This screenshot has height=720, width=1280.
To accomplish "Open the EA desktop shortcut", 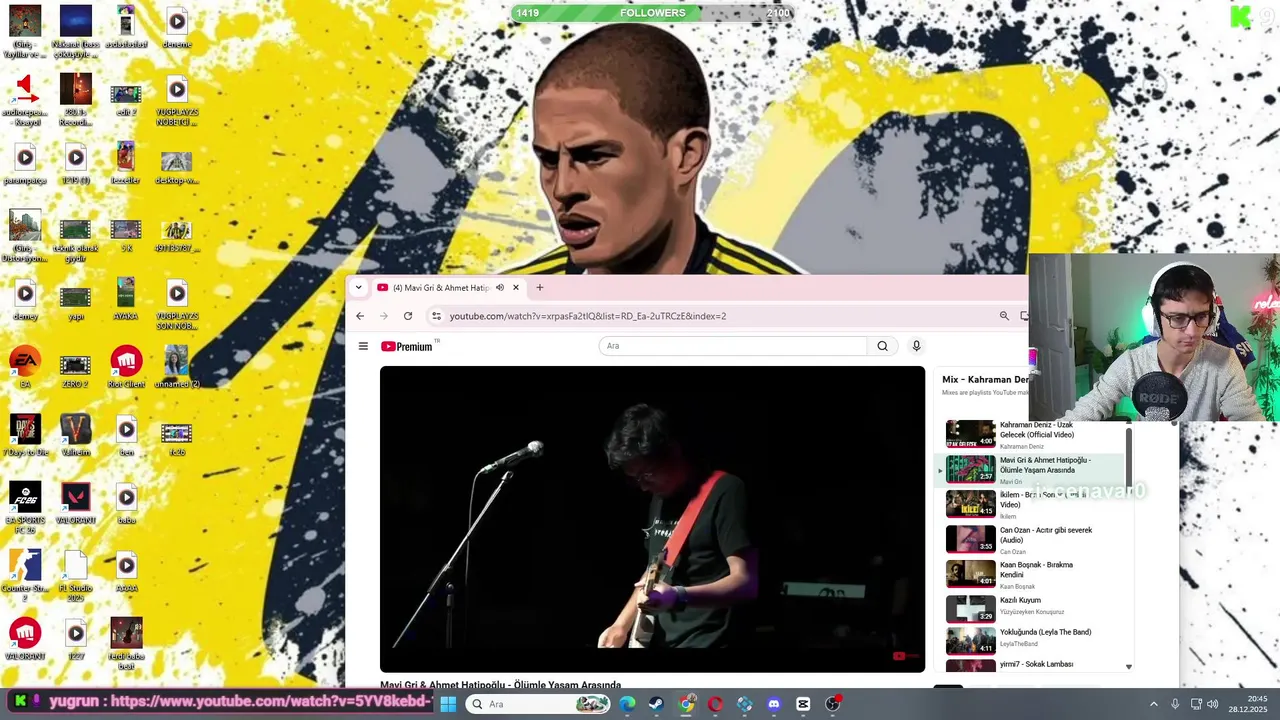I will coord(25,367).
